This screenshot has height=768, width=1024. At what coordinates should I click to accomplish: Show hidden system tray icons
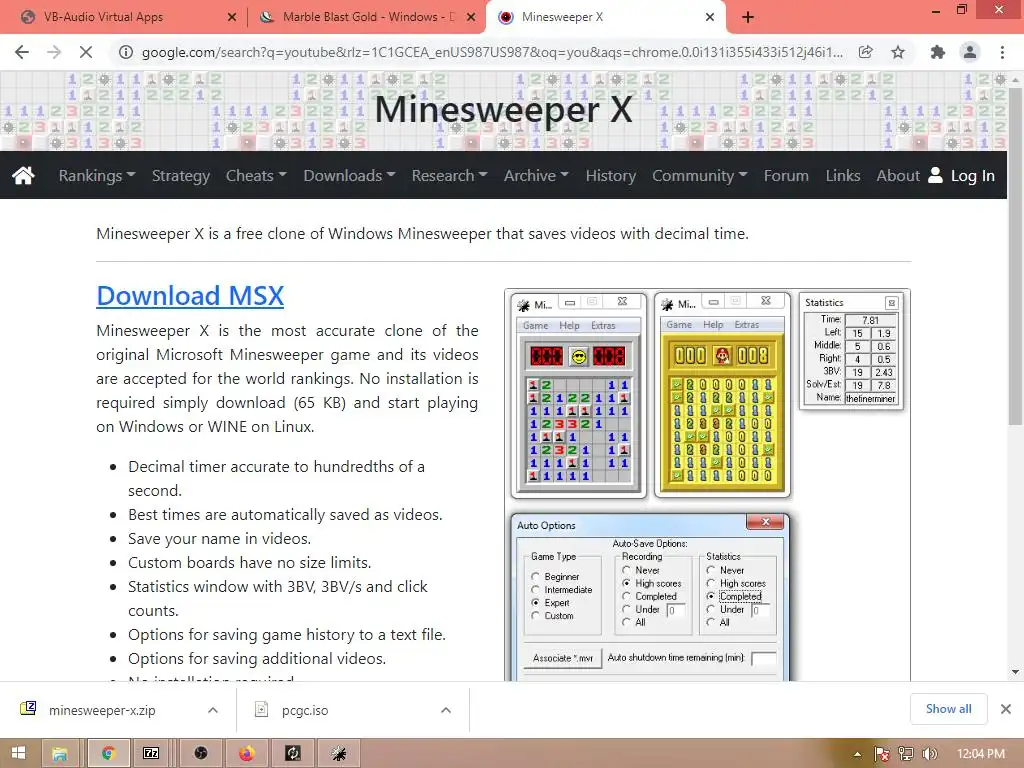(857, 754)
